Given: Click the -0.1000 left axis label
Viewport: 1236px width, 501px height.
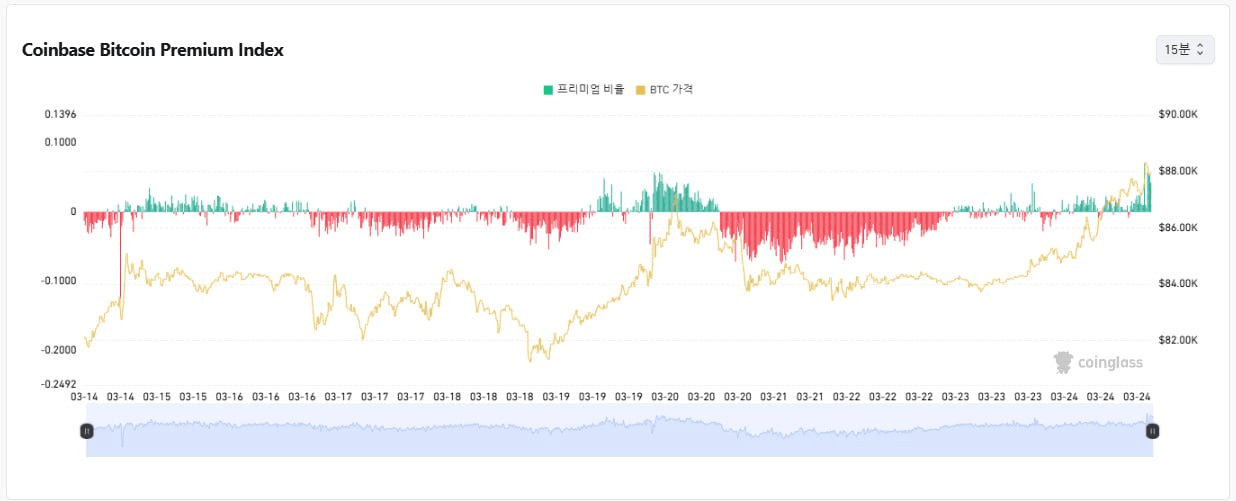Looking at the screenshot, I should click(59, 281).
